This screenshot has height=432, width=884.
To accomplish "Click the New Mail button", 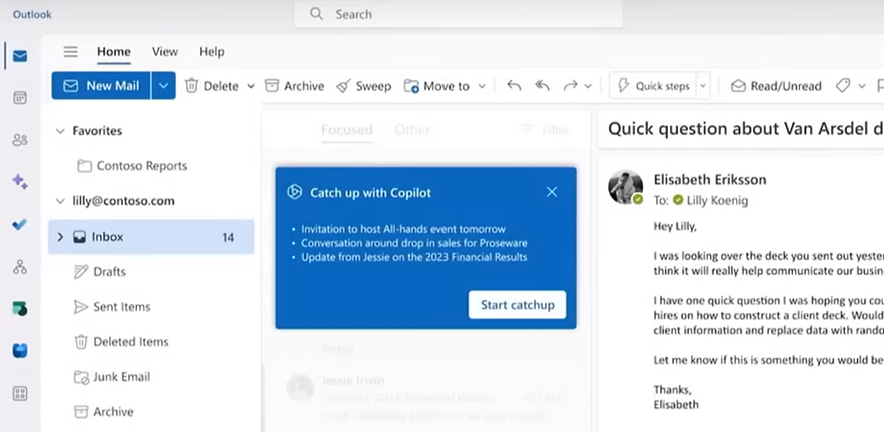I will pos(101,86).
